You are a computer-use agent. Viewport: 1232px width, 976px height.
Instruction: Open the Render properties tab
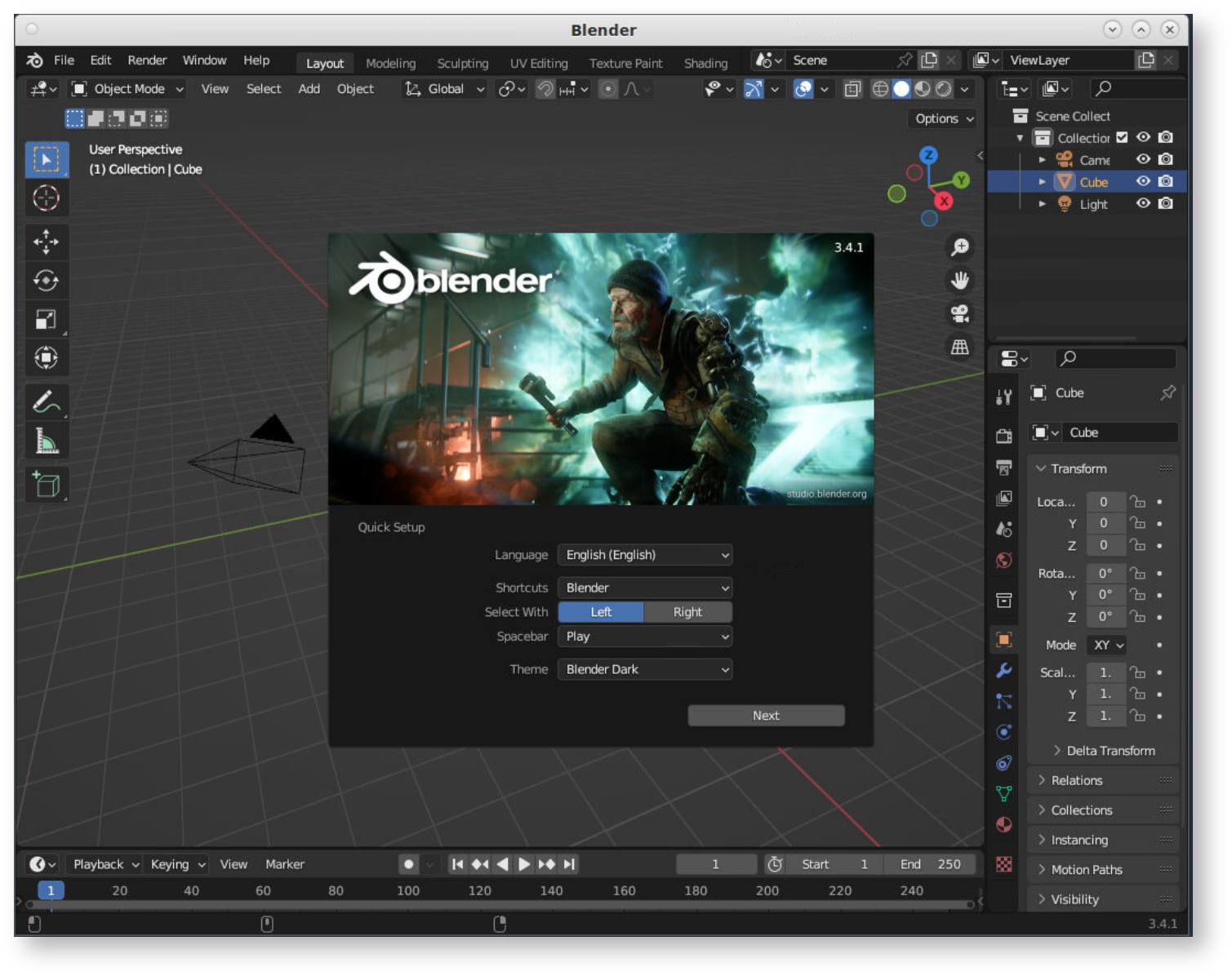(x=1004, y=436)
